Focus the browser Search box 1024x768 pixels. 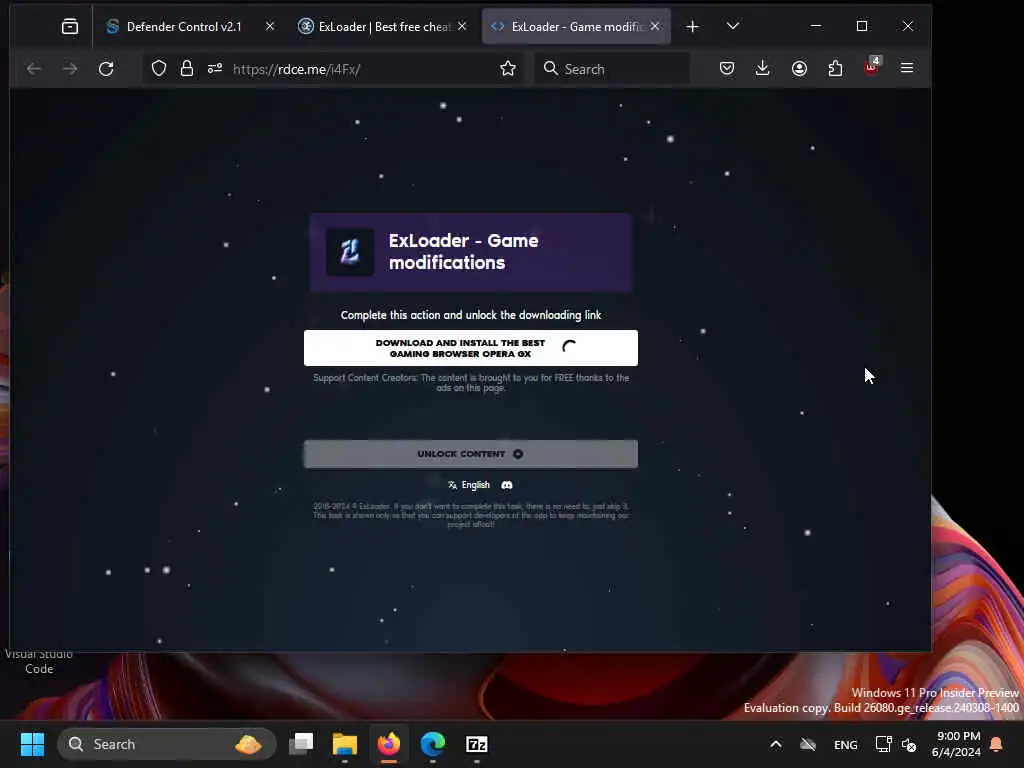[x=612, y=69]
